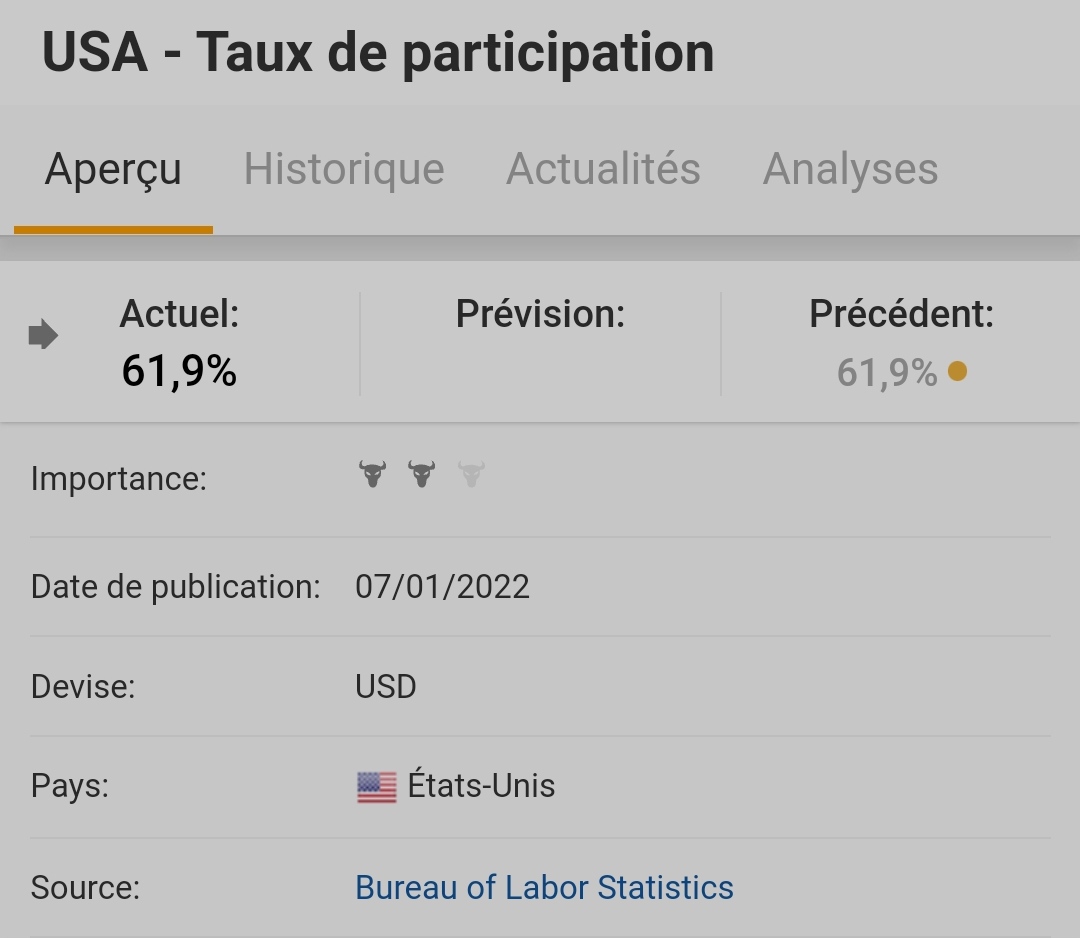Click the États-Unis country name

click(x=481, y=786)
